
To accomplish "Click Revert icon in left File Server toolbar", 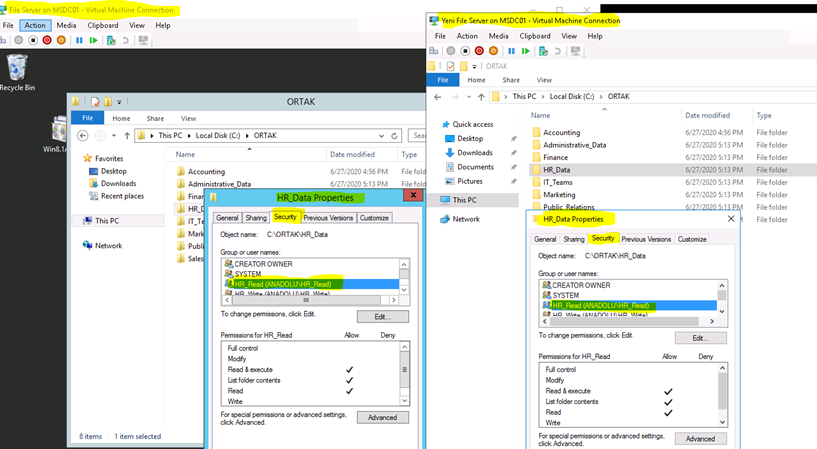I will click(x=126, y=40).
